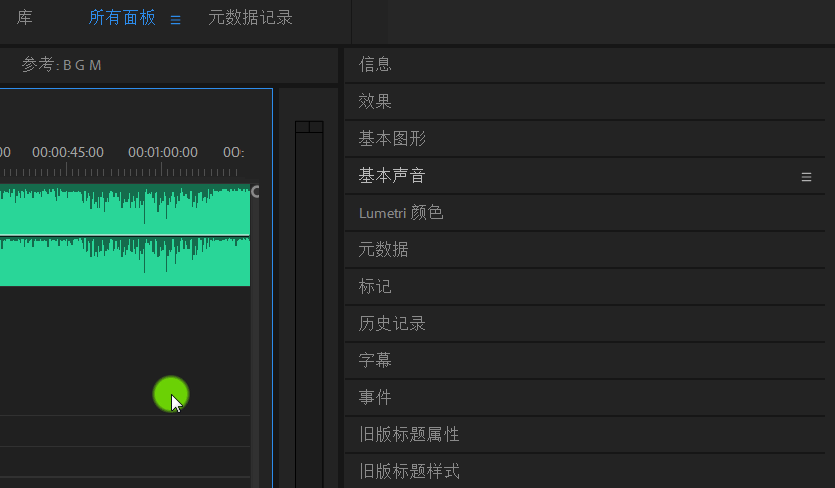This screenshot has height=488, width=835.
Task: Select the 基本声音 panel
Action: 585,175
